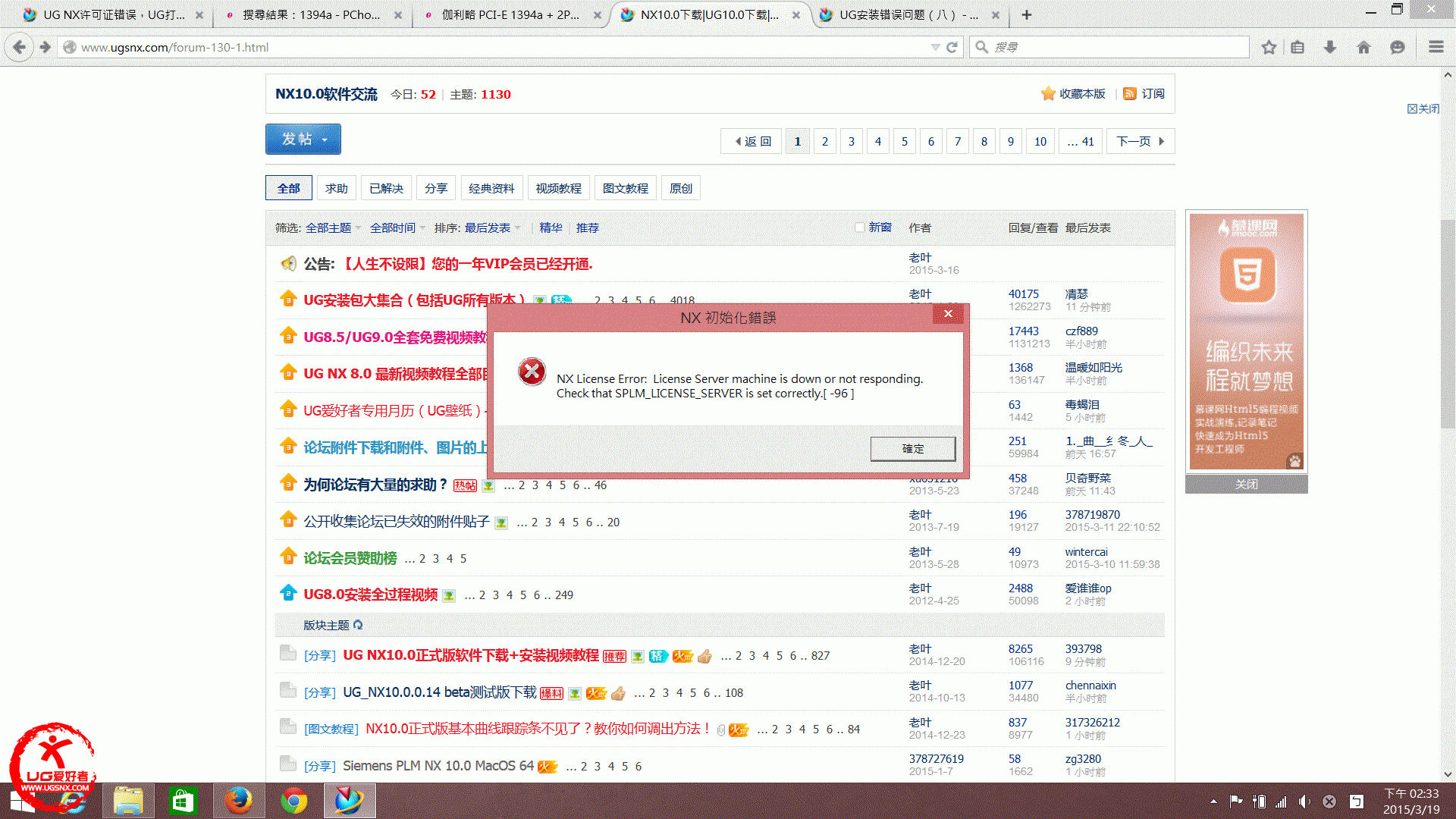Viewport: 1456px width, 819px height.
Task: Open the Firefox hamburger menu
Action: click(1436, 47)
